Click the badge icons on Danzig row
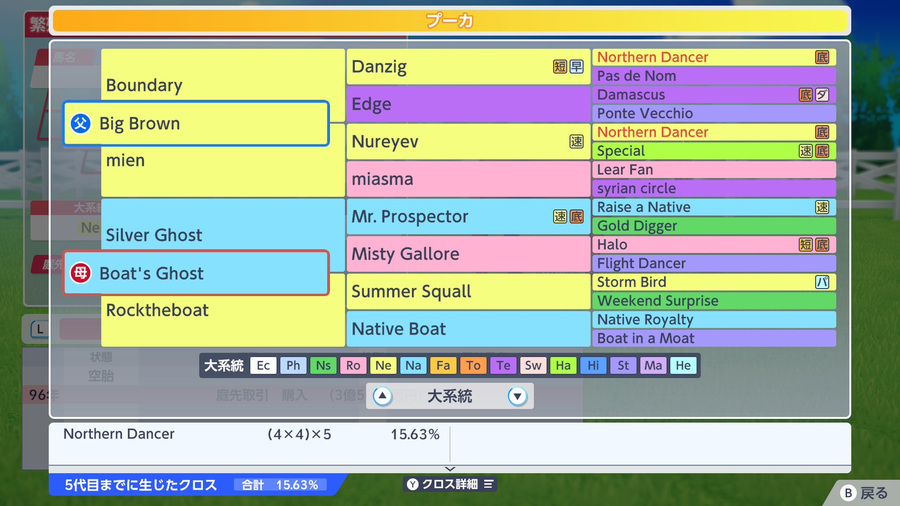Image resolution: width=900 pixels, height=506 pixels. (568, 67)
